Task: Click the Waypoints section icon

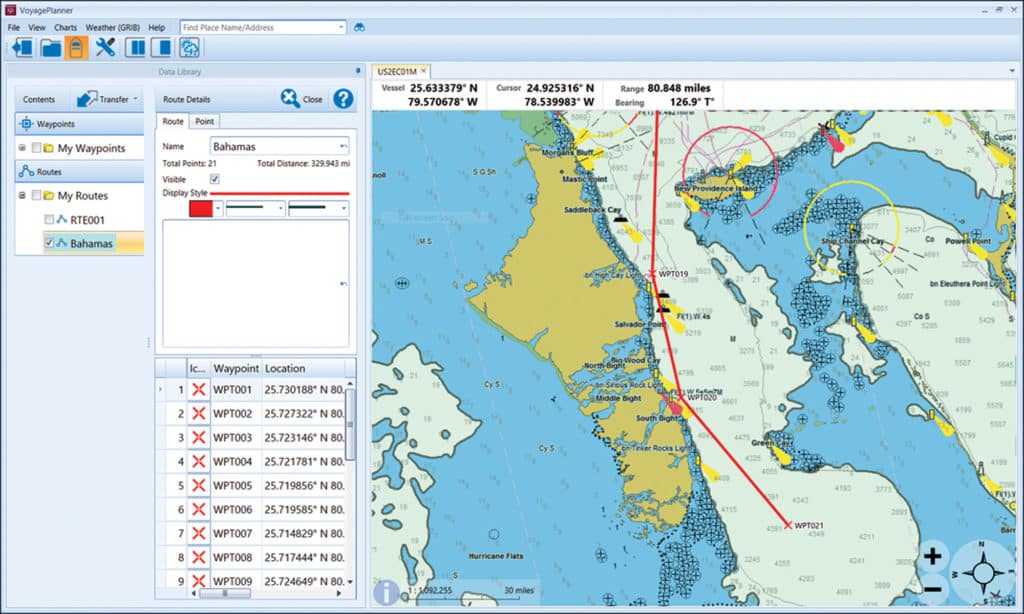Action: pyautogui.click(x=25, y=123)
